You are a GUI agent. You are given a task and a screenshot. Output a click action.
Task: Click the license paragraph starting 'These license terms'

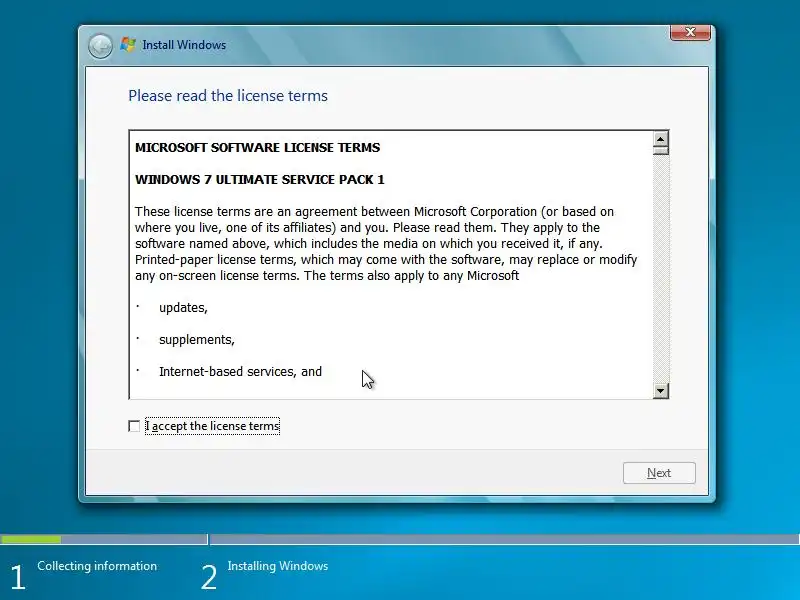point(386,243)
